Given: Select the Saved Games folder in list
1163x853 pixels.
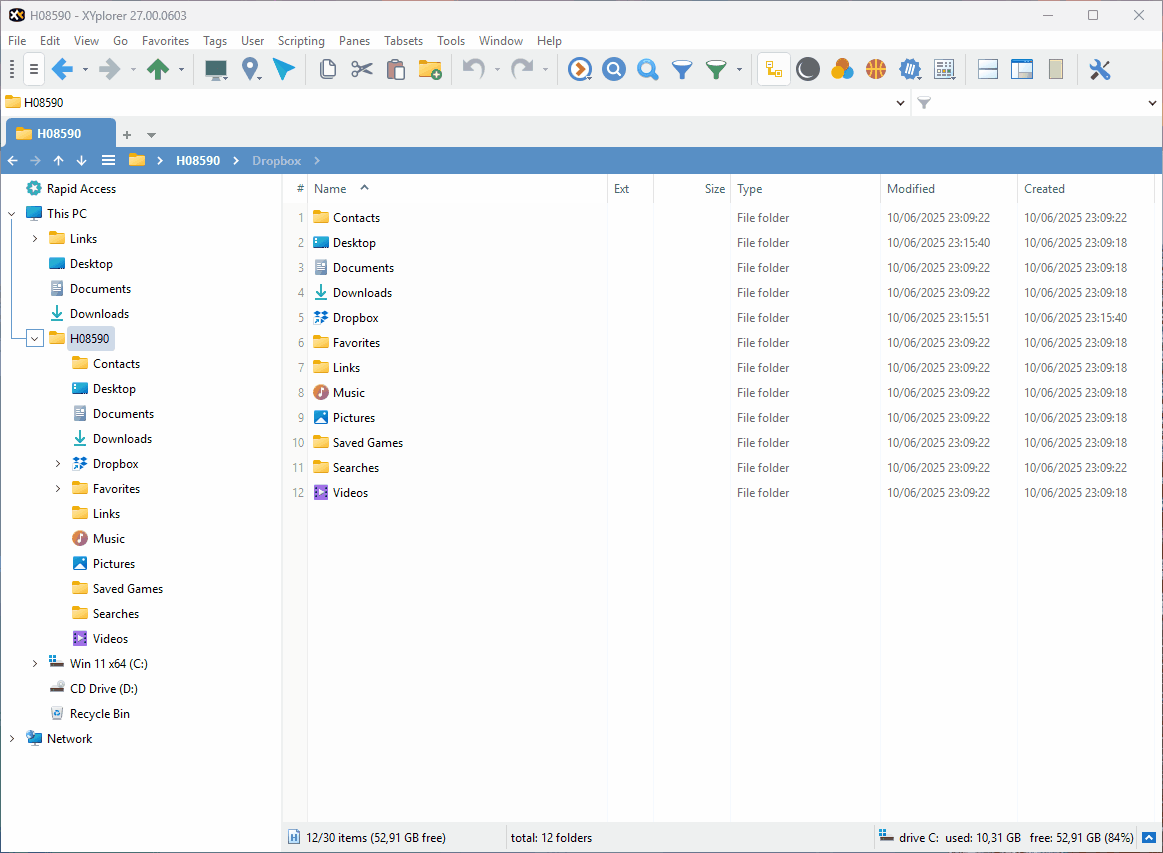Looking at the screenshot, I should coord(367,443).
